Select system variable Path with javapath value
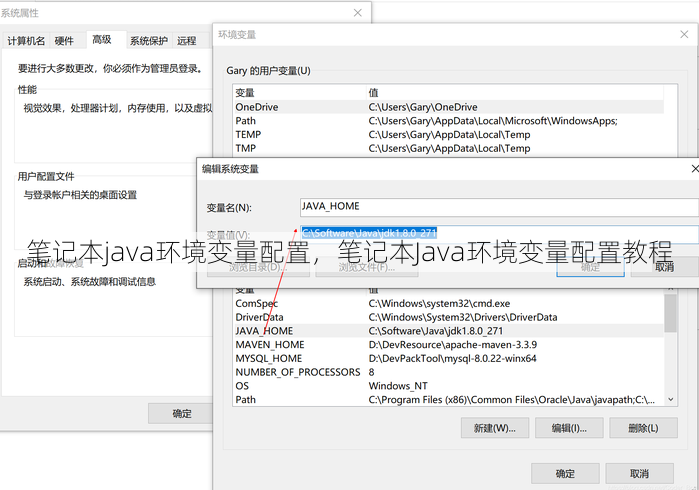The width and height of the screenshot is (699, 490). pos(449,400)
